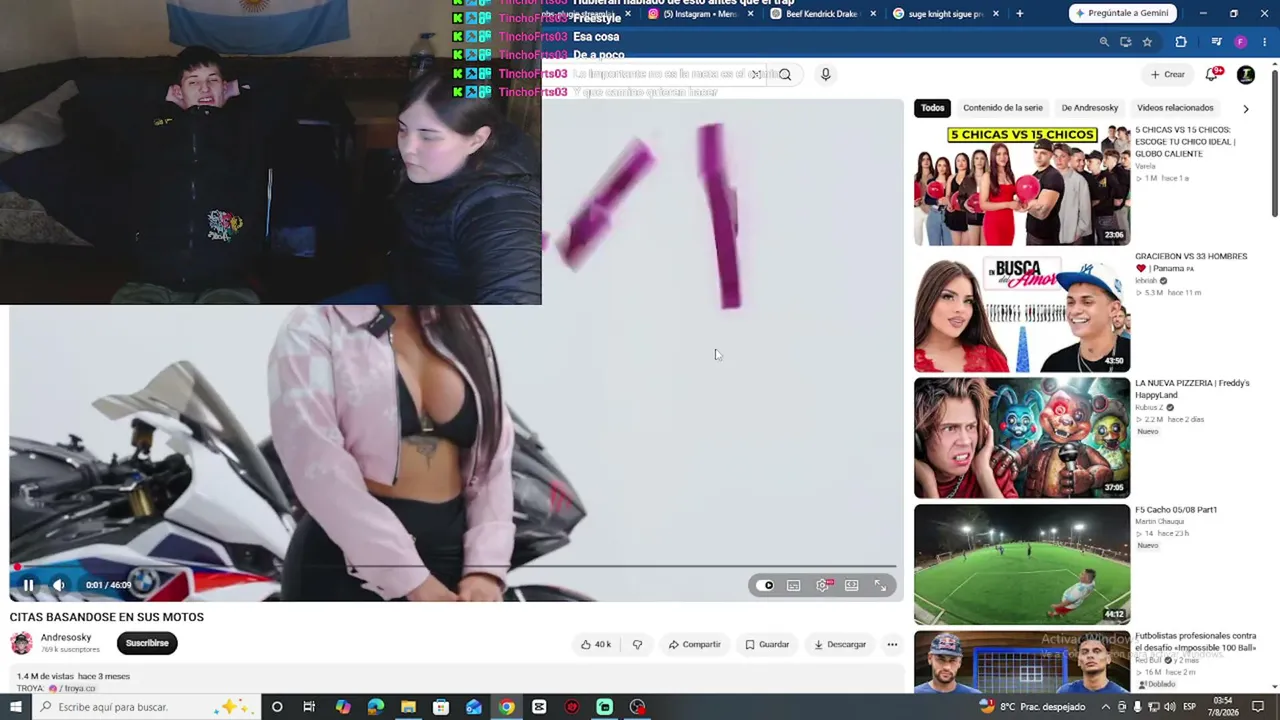This screenshot has height=720, width=1280.
Task: Select Videos relacionados filter chip
Action: tap(1175, 108)
